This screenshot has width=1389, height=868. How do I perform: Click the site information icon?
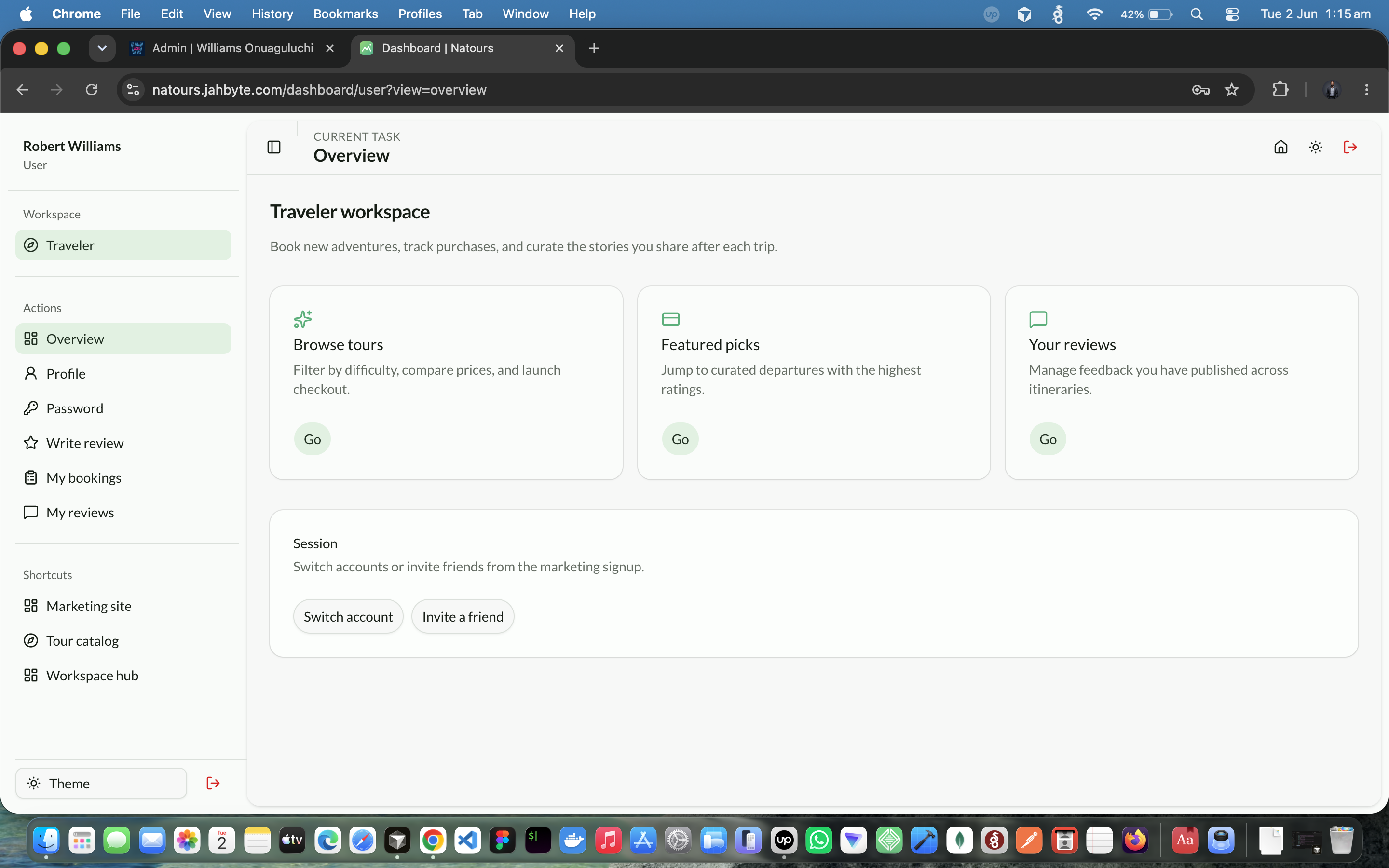tap(133, 90)
